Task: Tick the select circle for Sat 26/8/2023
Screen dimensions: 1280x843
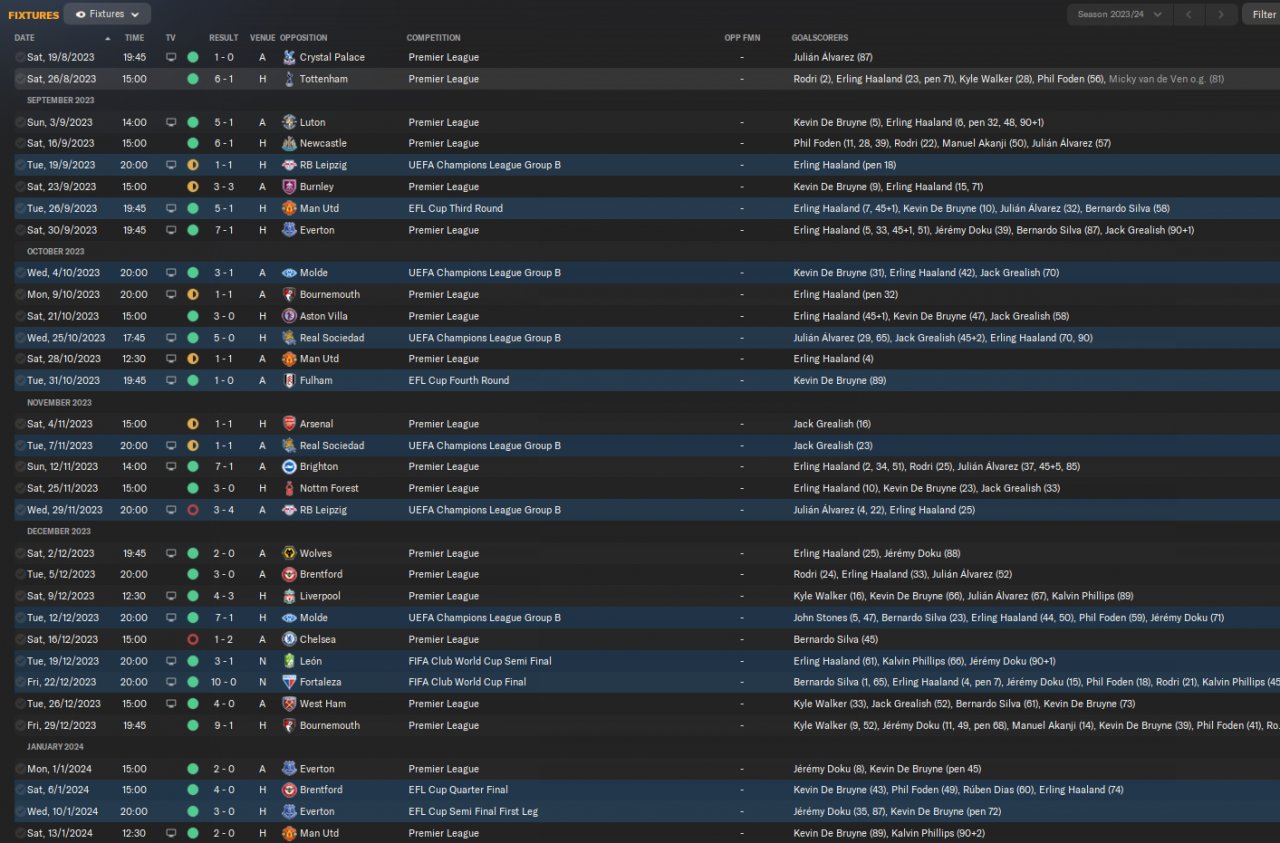Action: point(20,79)
